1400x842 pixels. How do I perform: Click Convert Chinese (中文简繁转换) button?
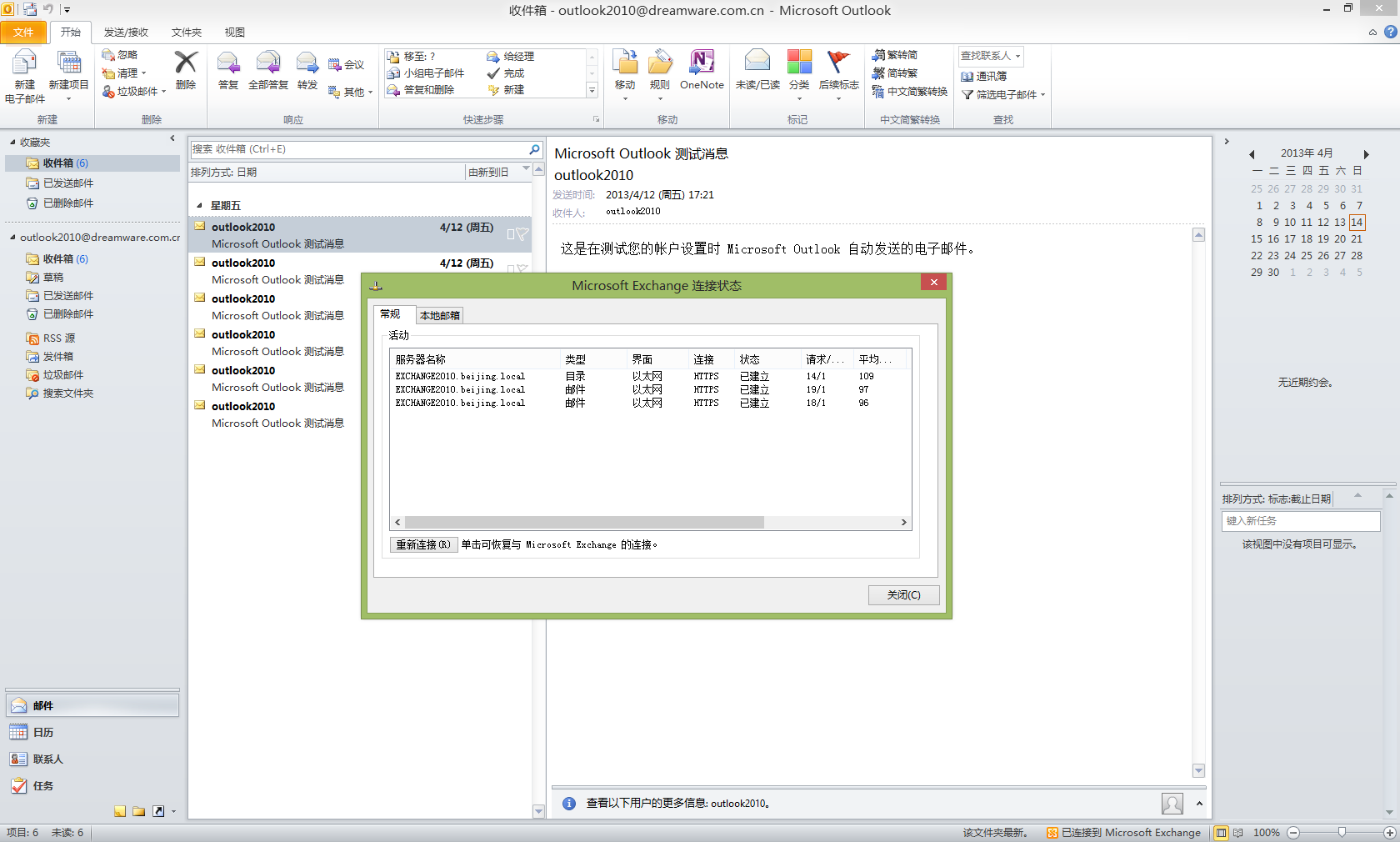(x=910, y=92)
